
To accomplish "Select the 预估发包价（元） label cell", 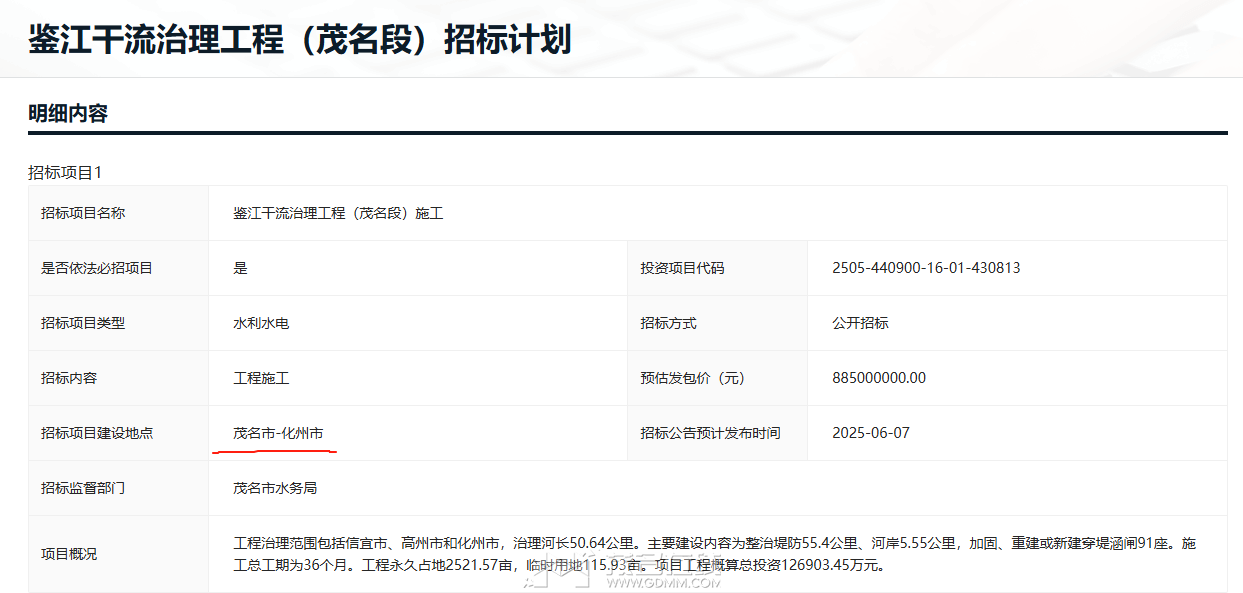I will pos(693,378).
